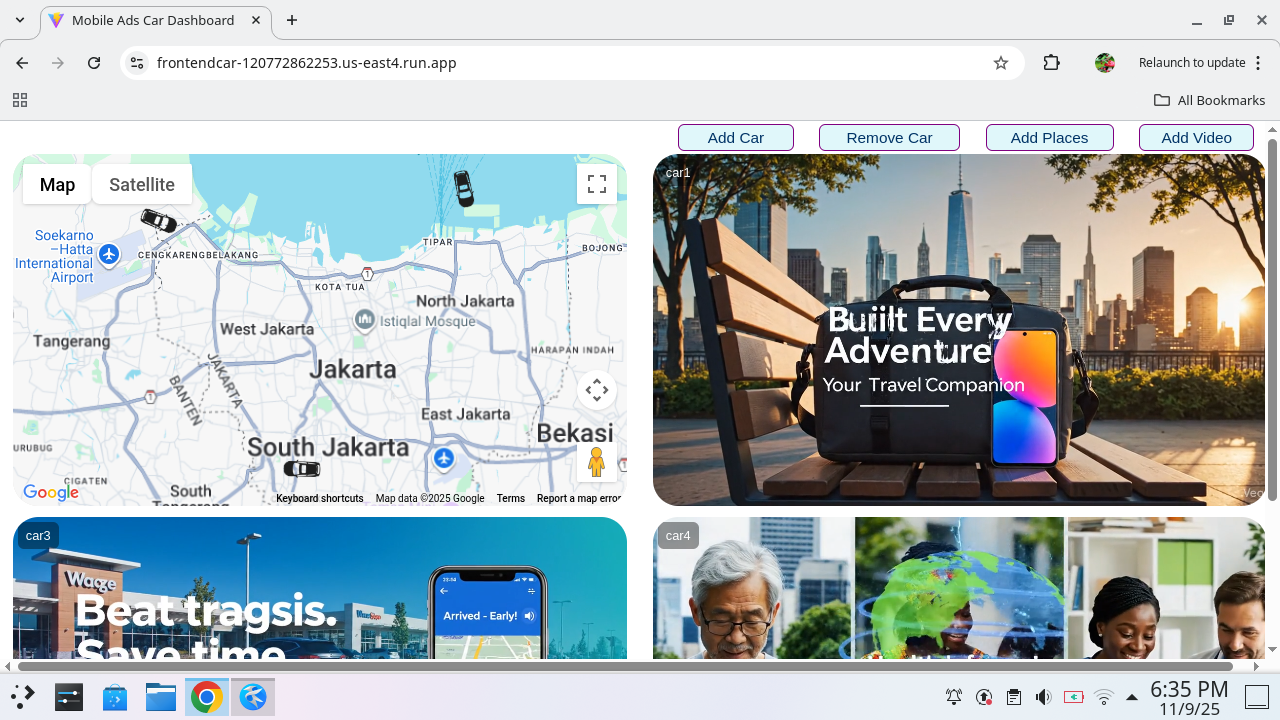Image resolution: width=1280 pixels, height=720 pixels.
Task: Click the Add Places button
Action: [x=1049, y=138]
